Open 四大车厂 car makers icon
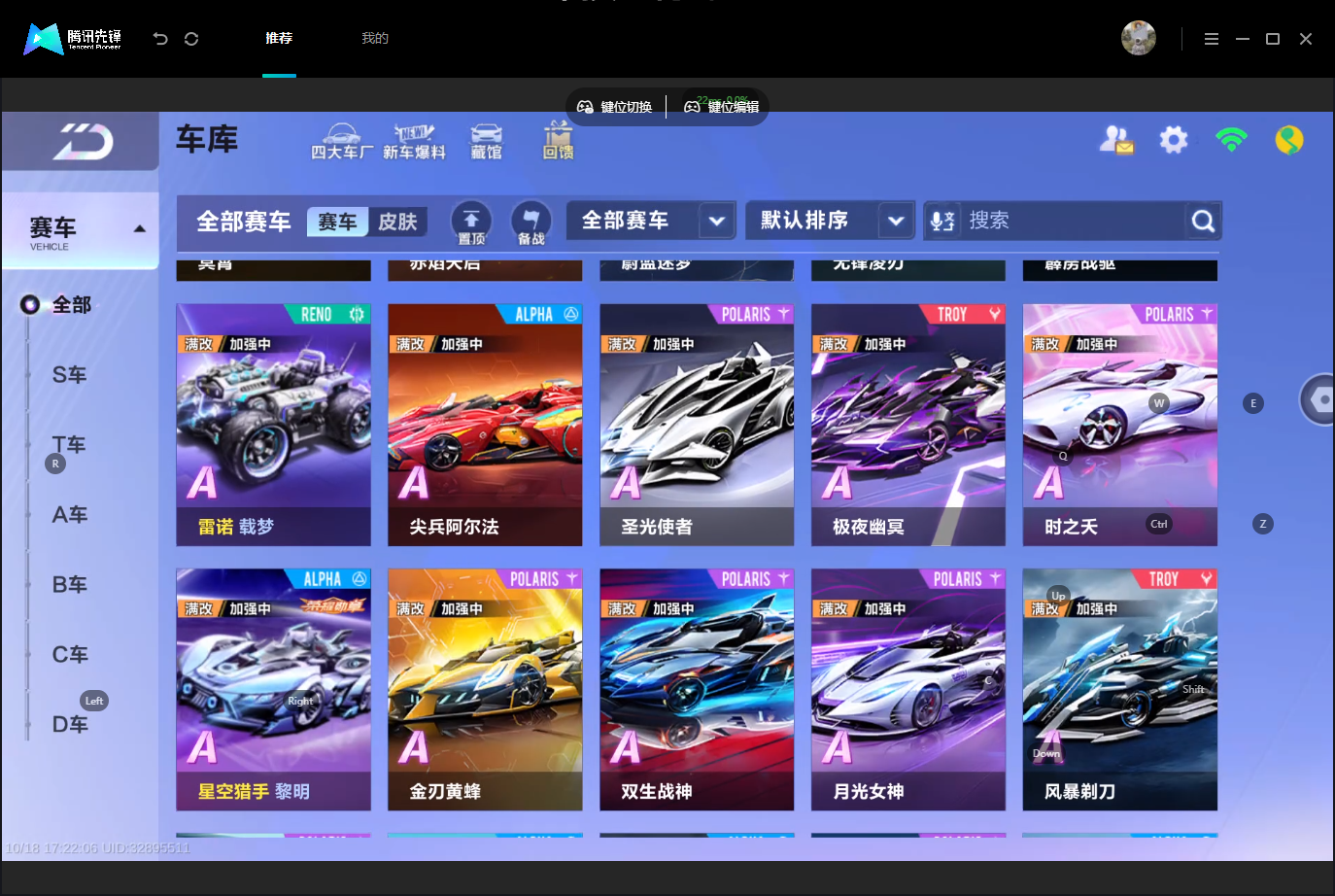 pos(341,142)
